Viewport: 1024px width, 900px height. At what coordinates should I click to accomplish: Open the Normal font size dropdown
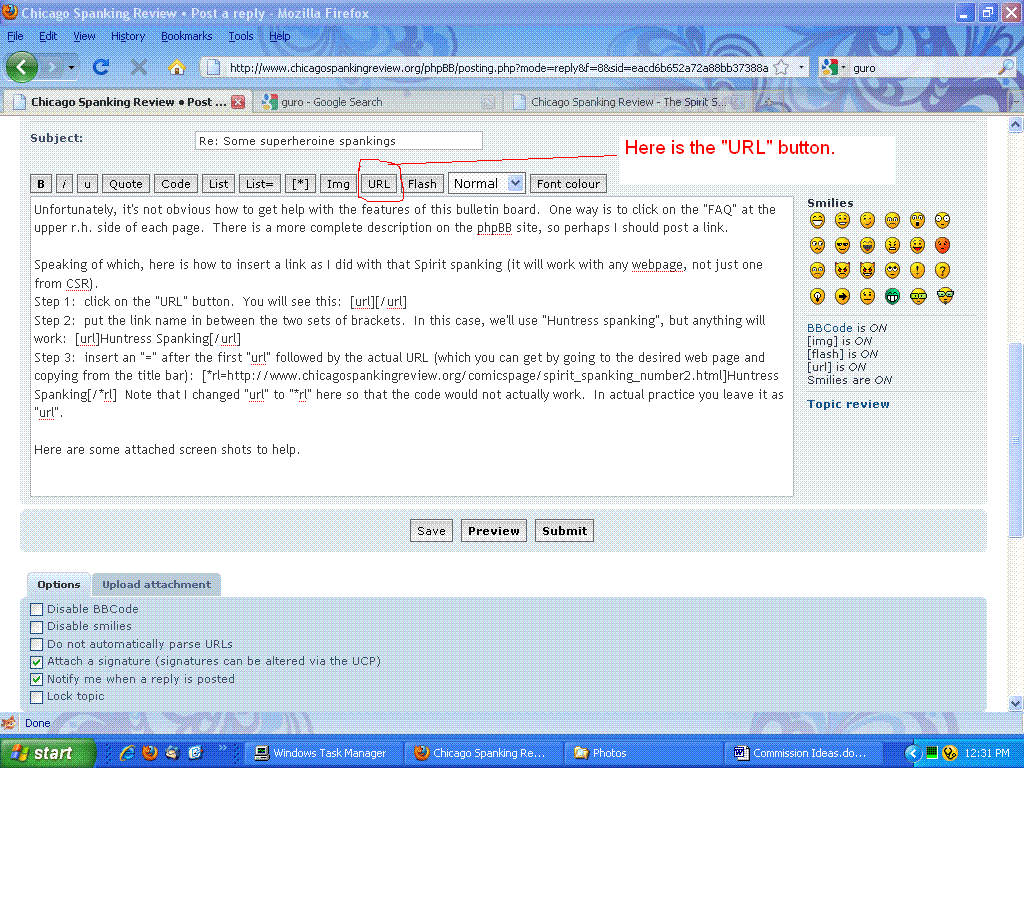click(x=487, y=184)
